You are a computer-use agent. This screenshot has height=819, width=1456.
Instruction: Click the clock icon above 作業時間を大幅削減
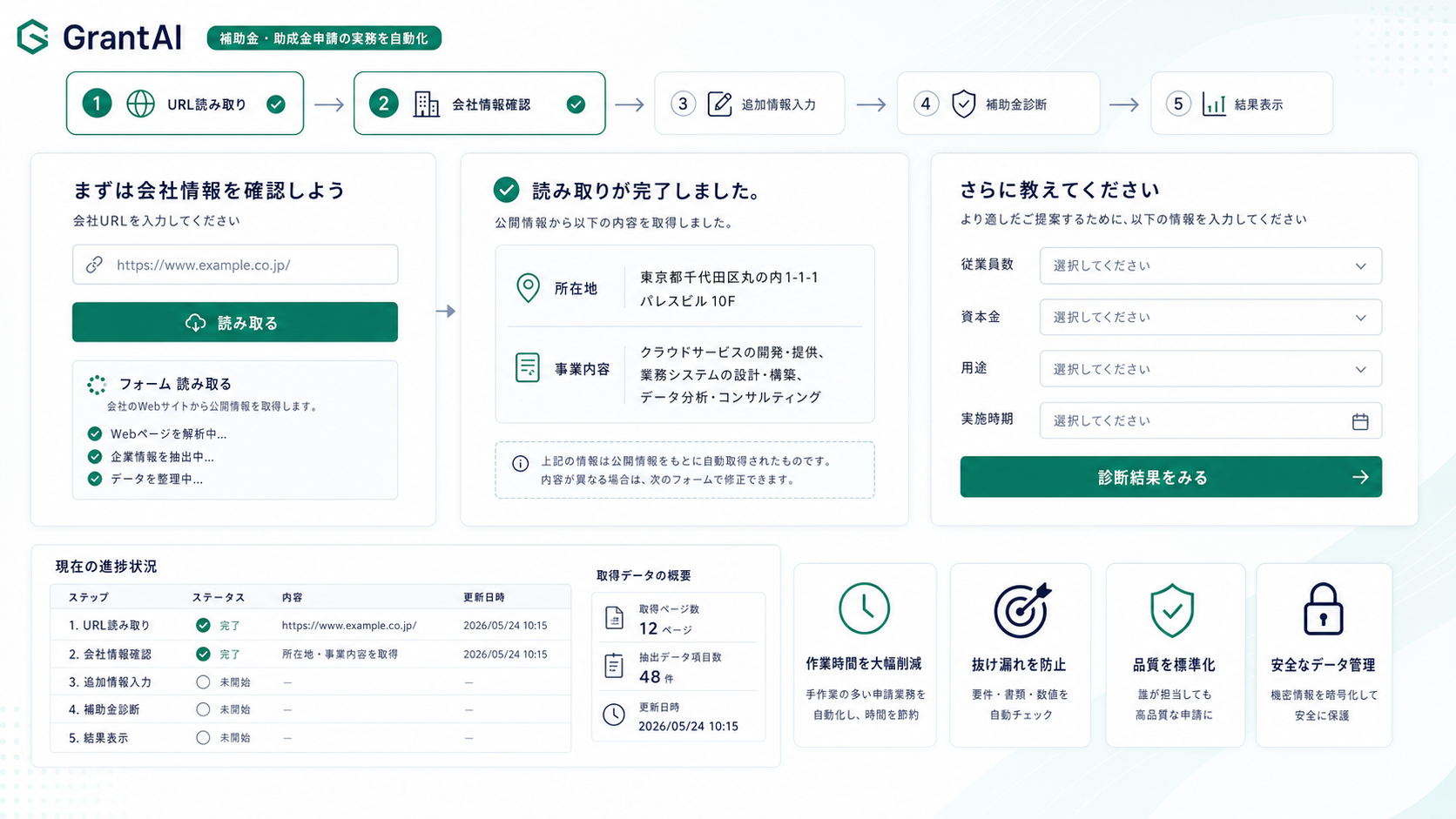tap(864, 608)
